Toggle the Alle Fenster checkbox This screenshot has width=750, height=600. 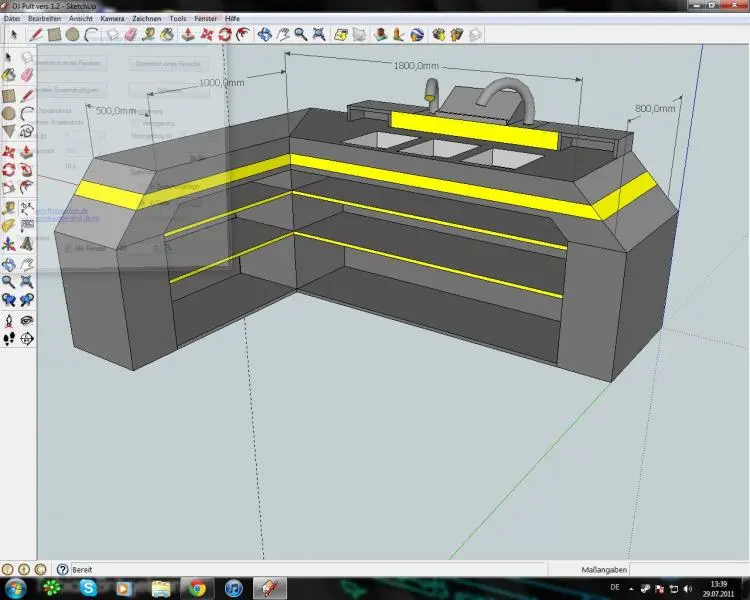coord(68,248)
